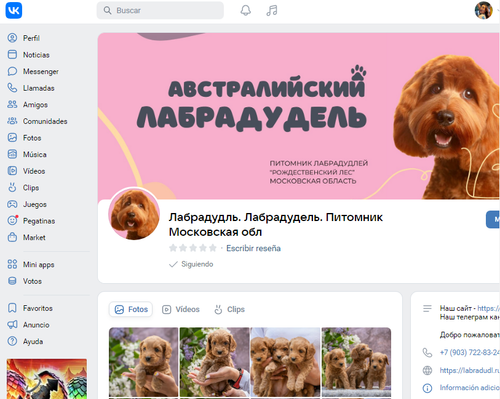Open the community round avatar photo
The image size is (500, 399).
pyautogui.click(x=134, y=214)
